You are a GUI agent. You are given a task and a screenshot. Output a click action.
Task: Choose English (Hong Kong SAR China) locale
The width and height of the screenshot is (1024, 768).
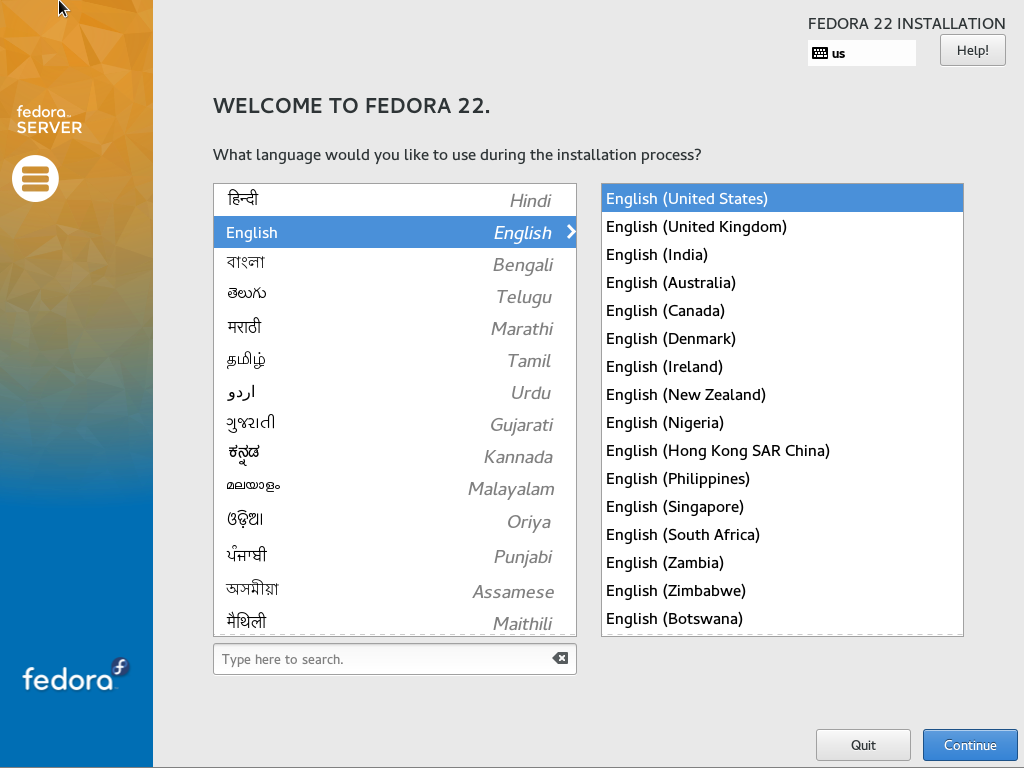click(782, 451)
